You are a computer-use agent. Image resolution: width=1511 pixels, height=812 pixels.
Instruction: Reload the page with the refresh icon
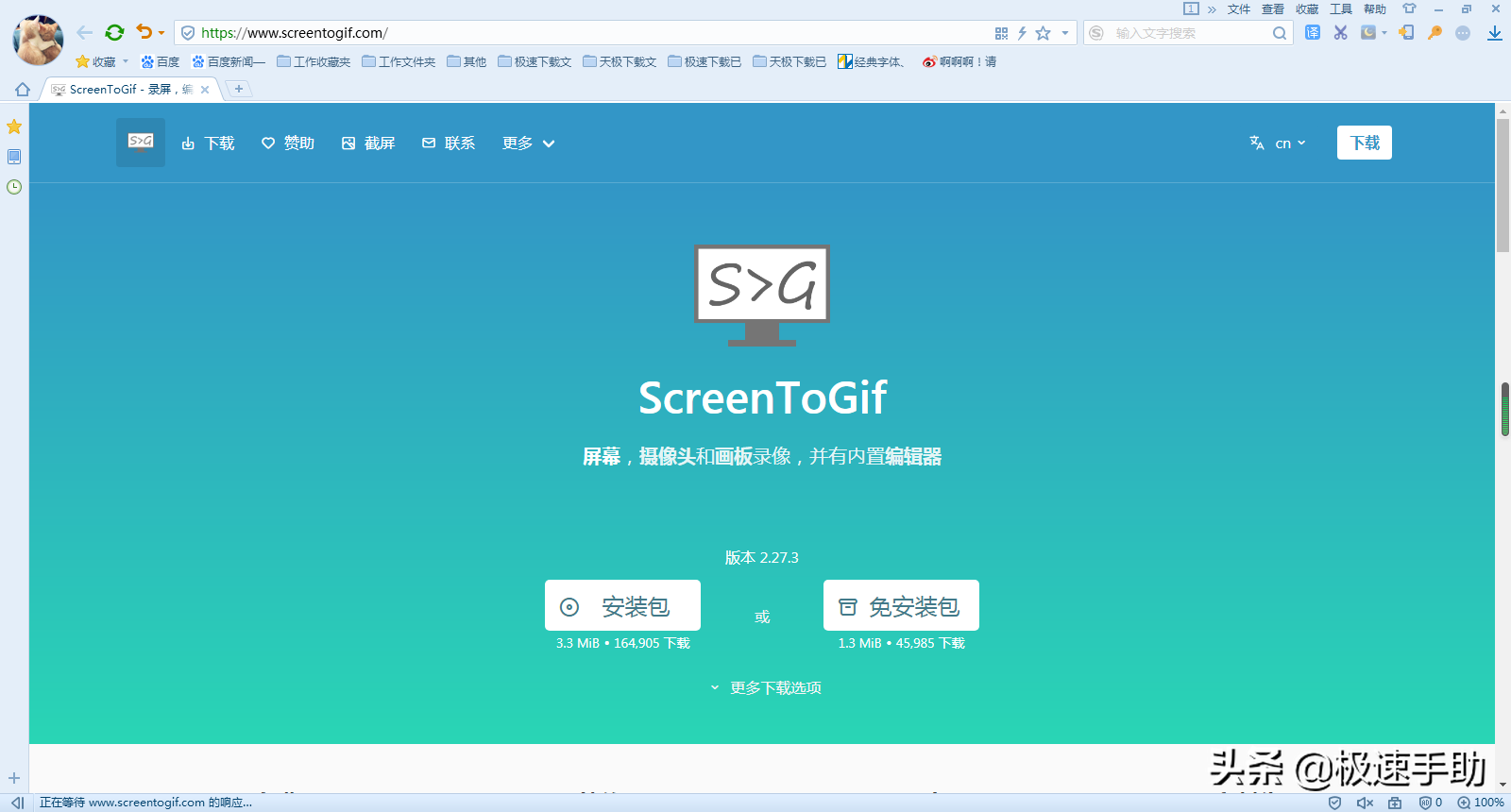pyautogui.click(x=114, y=33)
